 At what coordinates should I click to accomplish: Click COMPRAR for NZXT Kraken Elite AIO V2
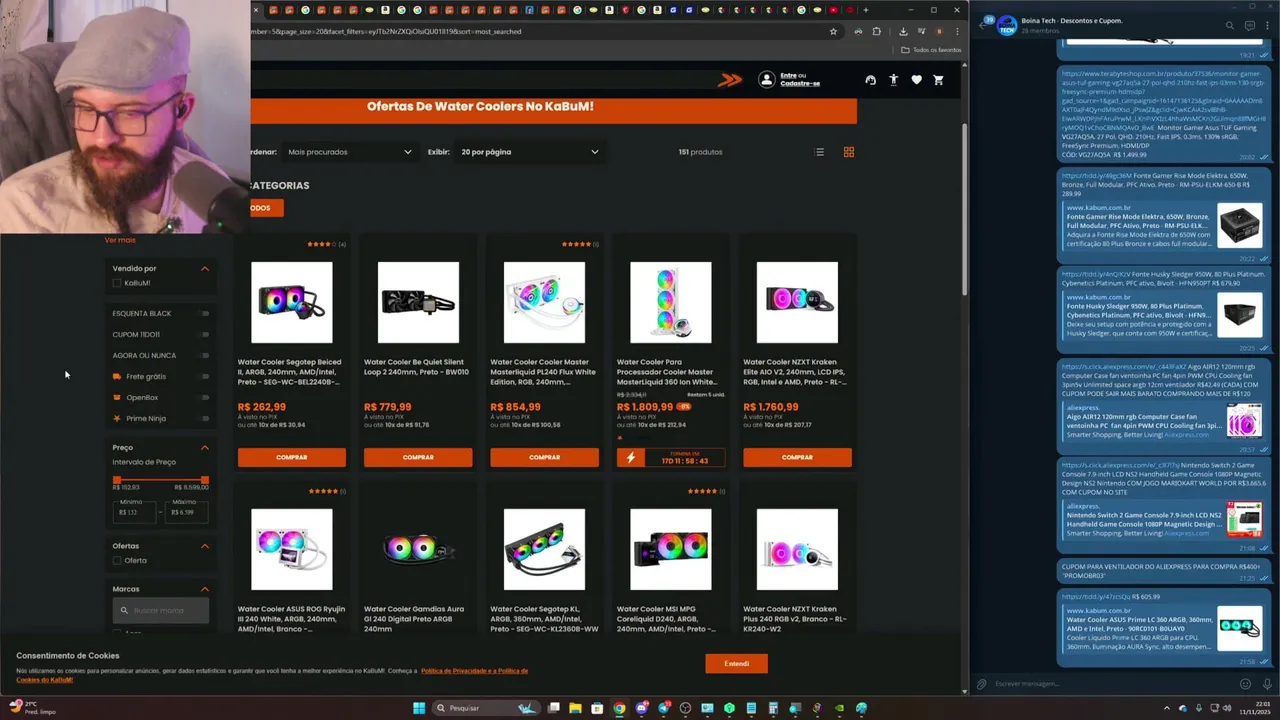click(x=797, y=457)
